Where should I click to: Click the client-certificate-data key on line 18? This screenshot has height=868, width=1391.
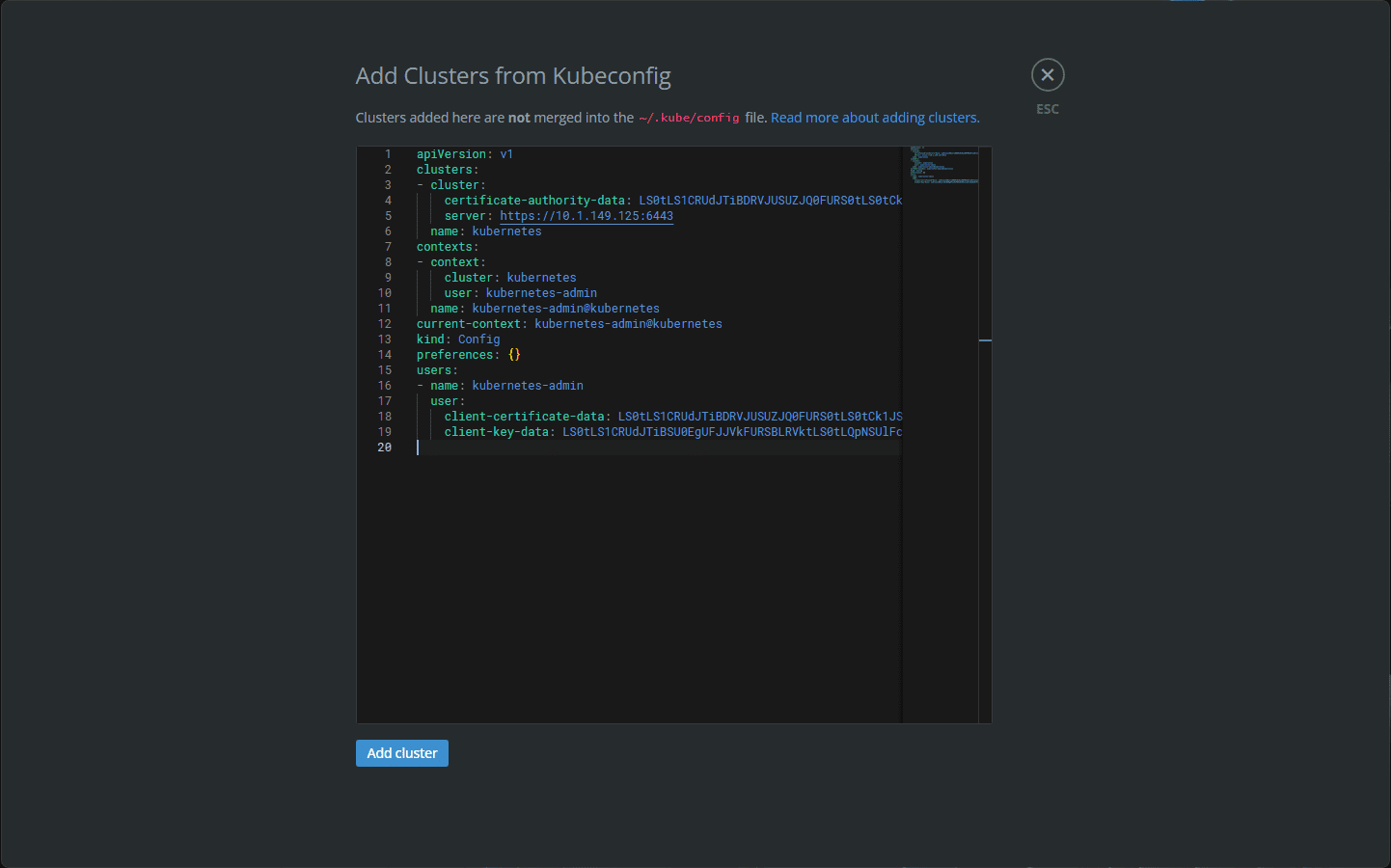[524, 417]
